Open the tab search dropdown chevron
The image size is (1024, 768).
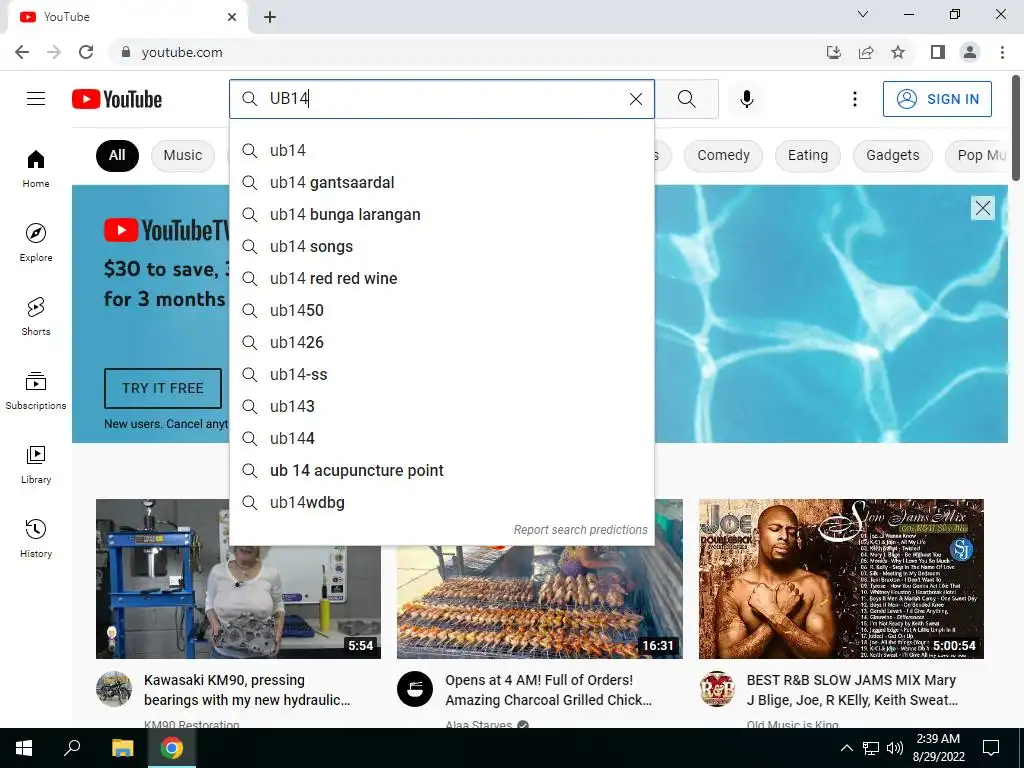coord(863,14)
